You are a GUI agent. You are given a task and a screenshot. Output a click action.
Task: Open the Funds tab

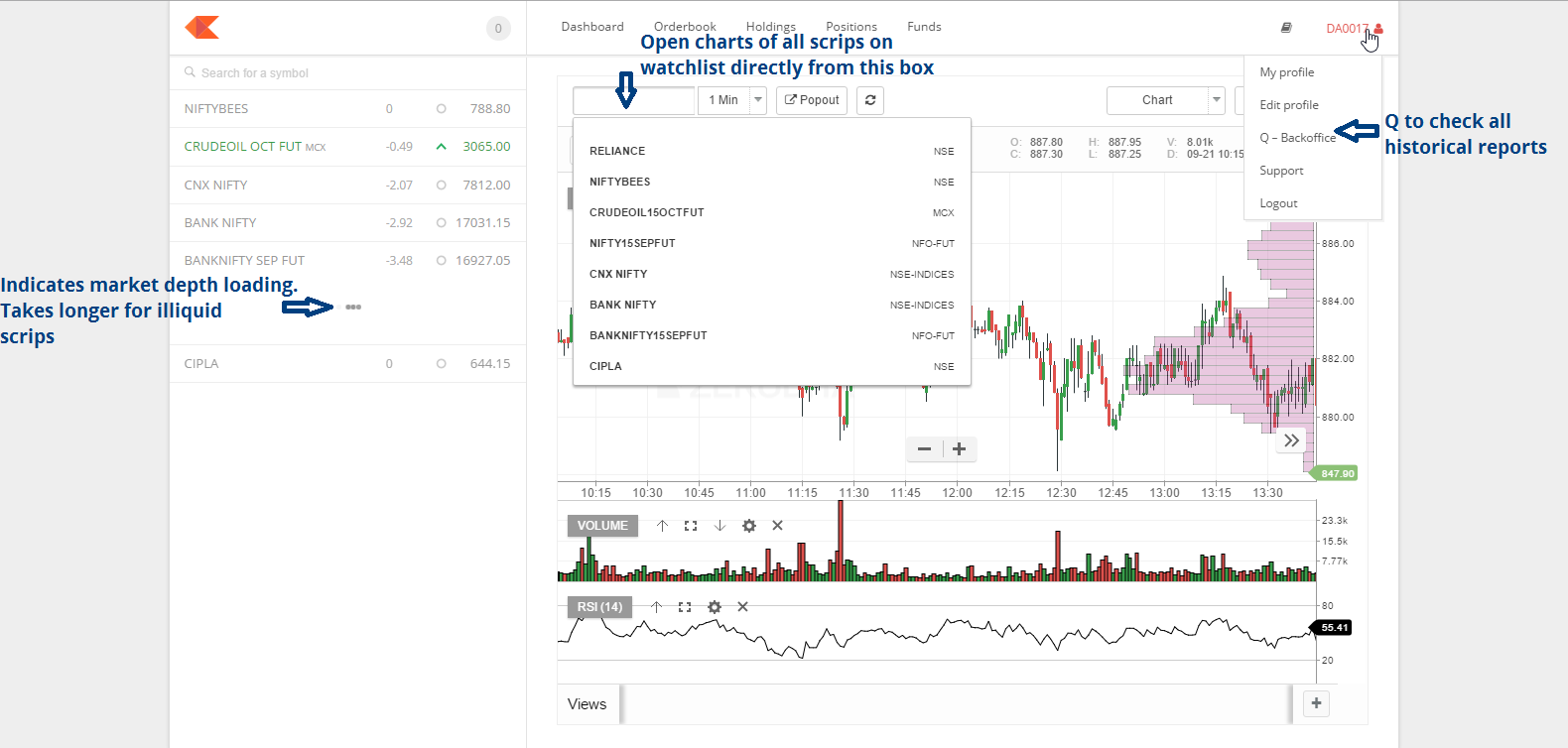tap(924, 27)
